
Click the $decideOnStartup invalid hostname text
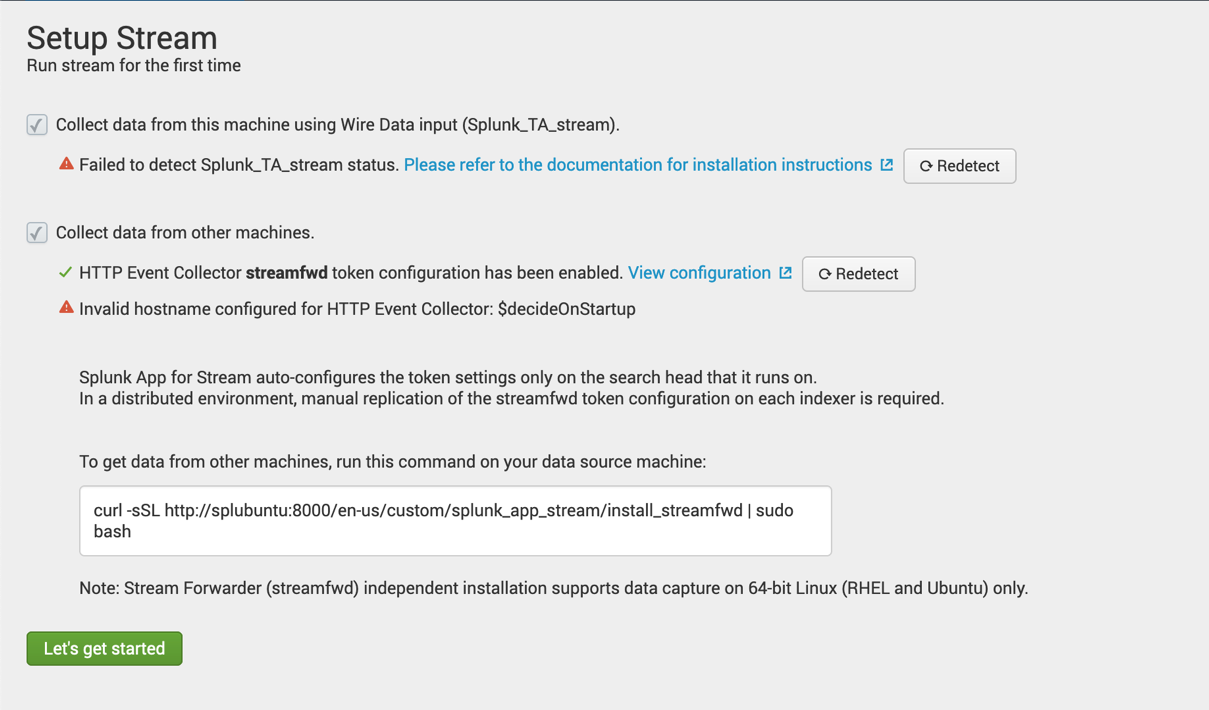pyautogui.click(x=567, y=309)
